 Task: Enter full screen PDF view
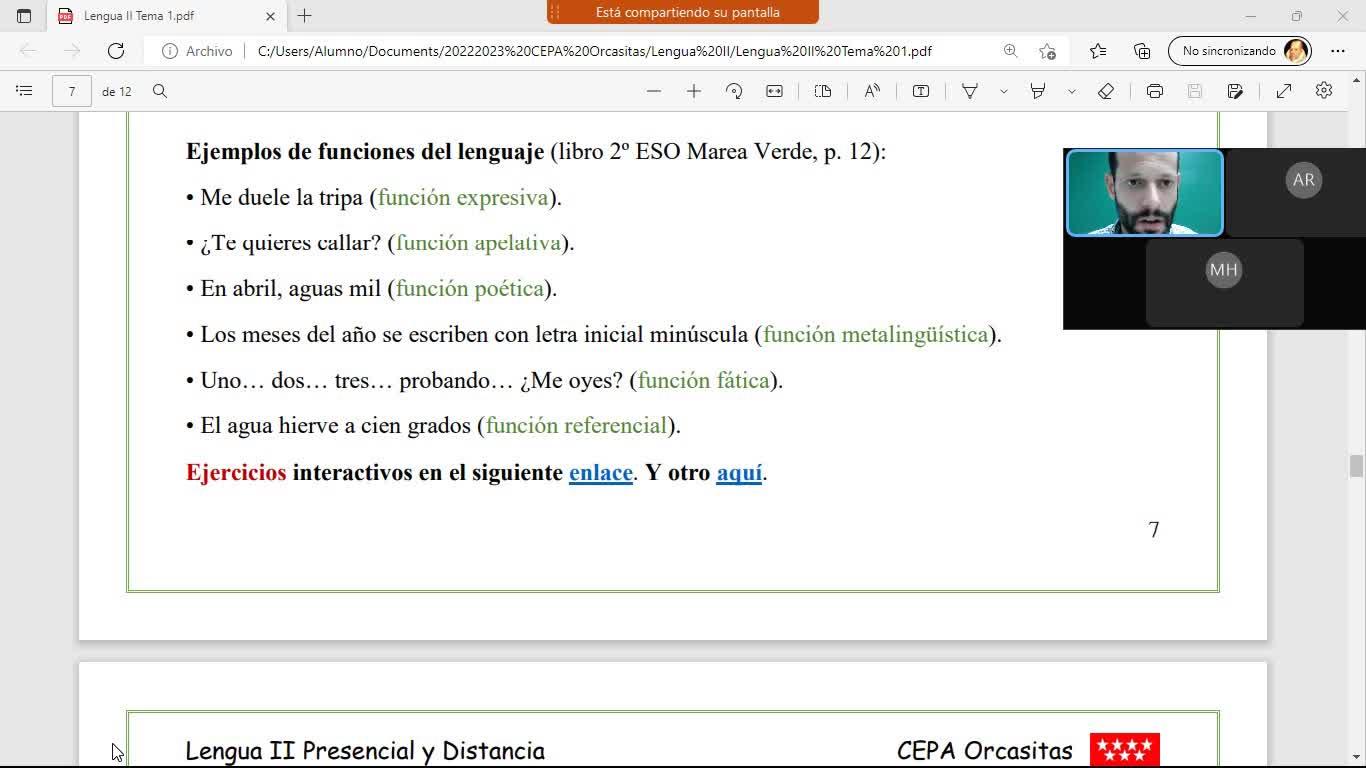1284,91
